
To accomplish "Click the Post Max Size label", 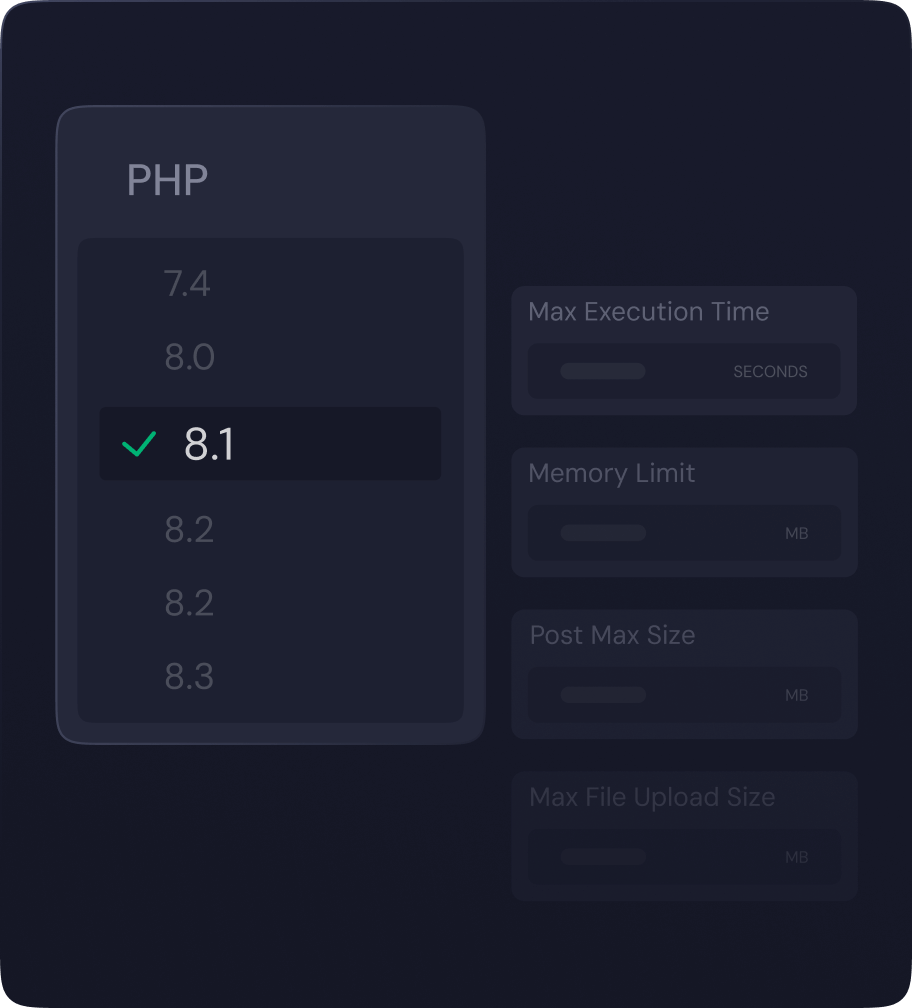I will 612,636.
